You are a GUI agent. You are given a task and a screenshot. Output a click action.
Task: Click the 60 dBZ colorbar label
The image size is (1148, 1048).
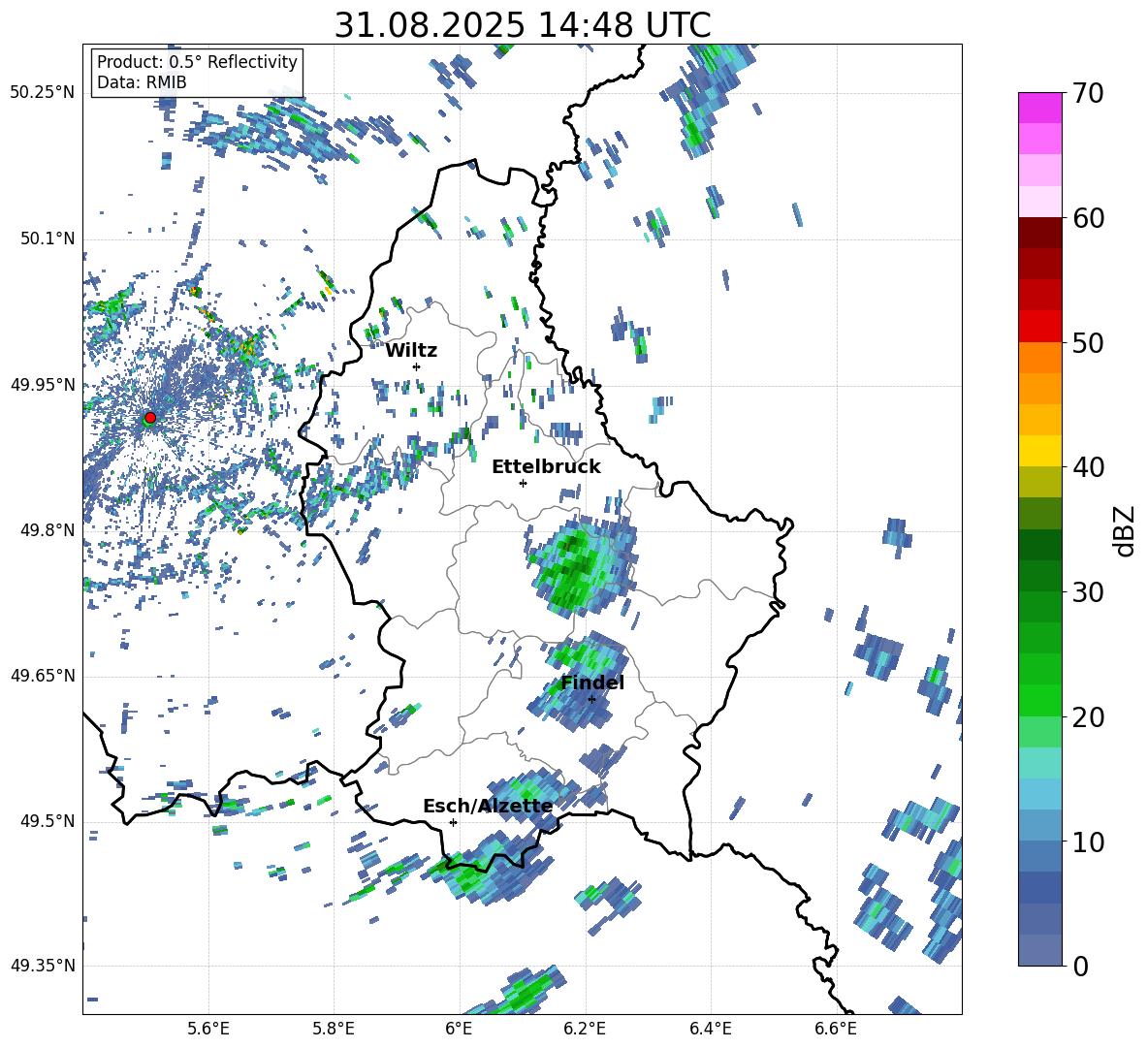(x=1089, y=218)
